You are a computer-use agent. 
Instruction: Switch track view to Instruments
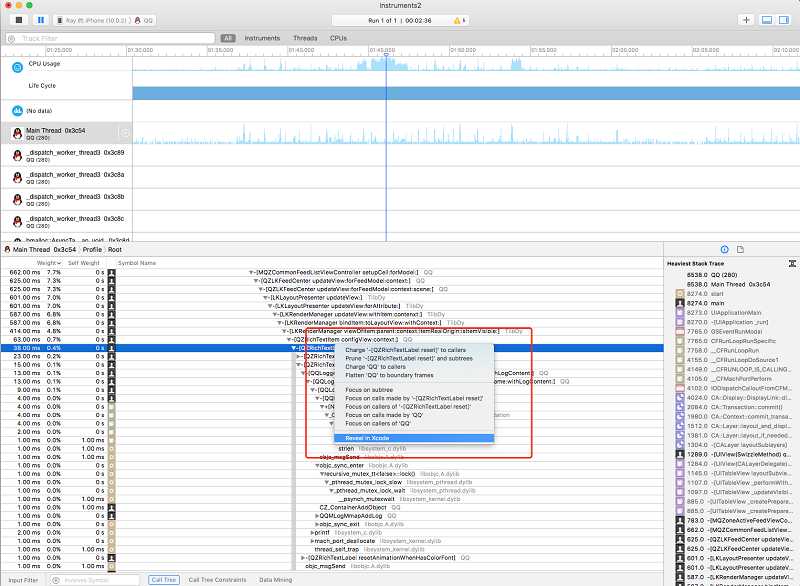[x=262, y=38]
